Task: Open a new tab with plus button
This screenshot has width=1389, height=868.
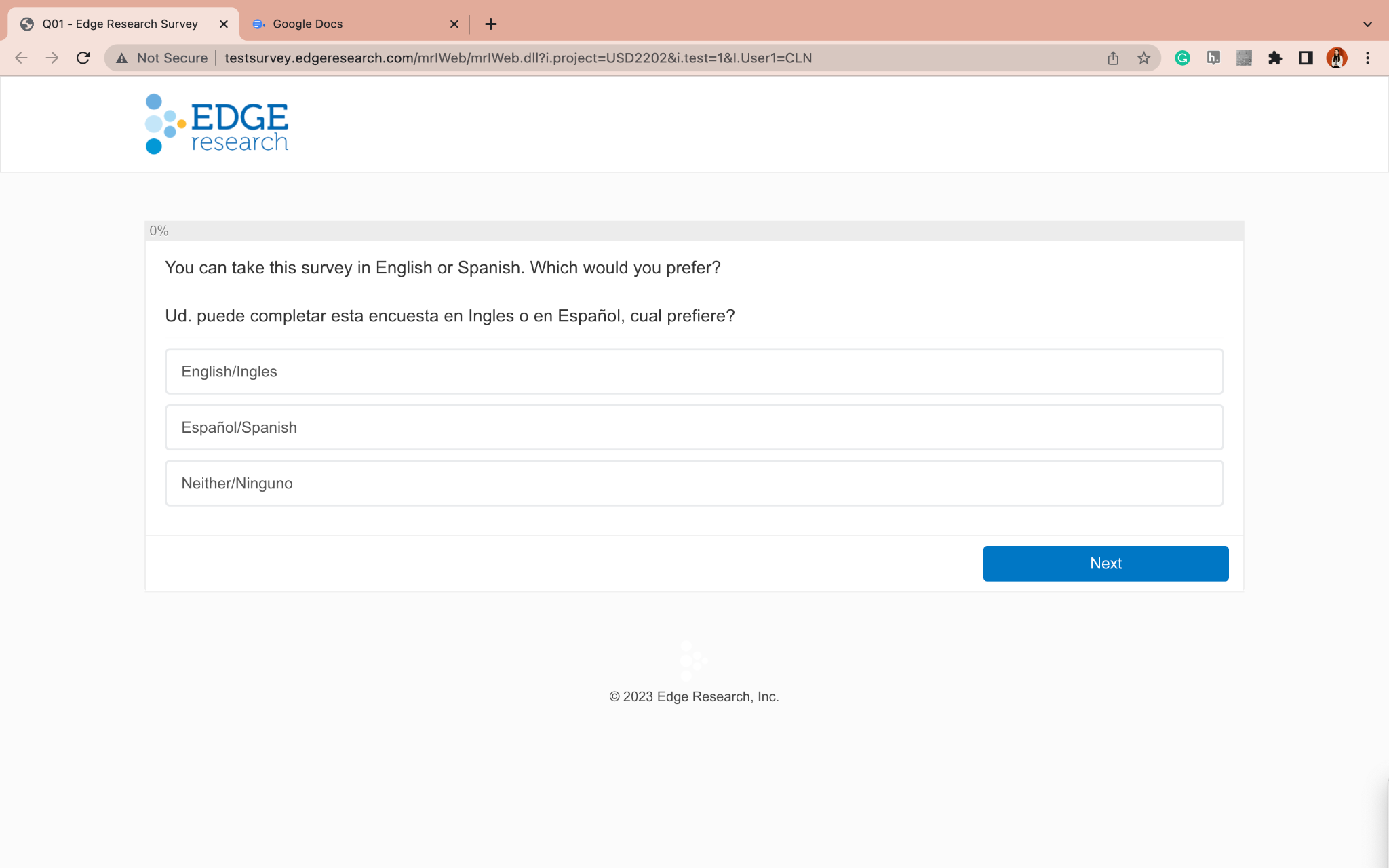Action: pos(491,24)
